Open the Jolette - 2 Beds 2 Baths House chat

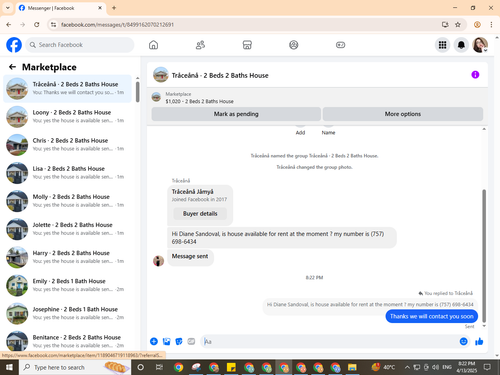(x=67, y=229)
